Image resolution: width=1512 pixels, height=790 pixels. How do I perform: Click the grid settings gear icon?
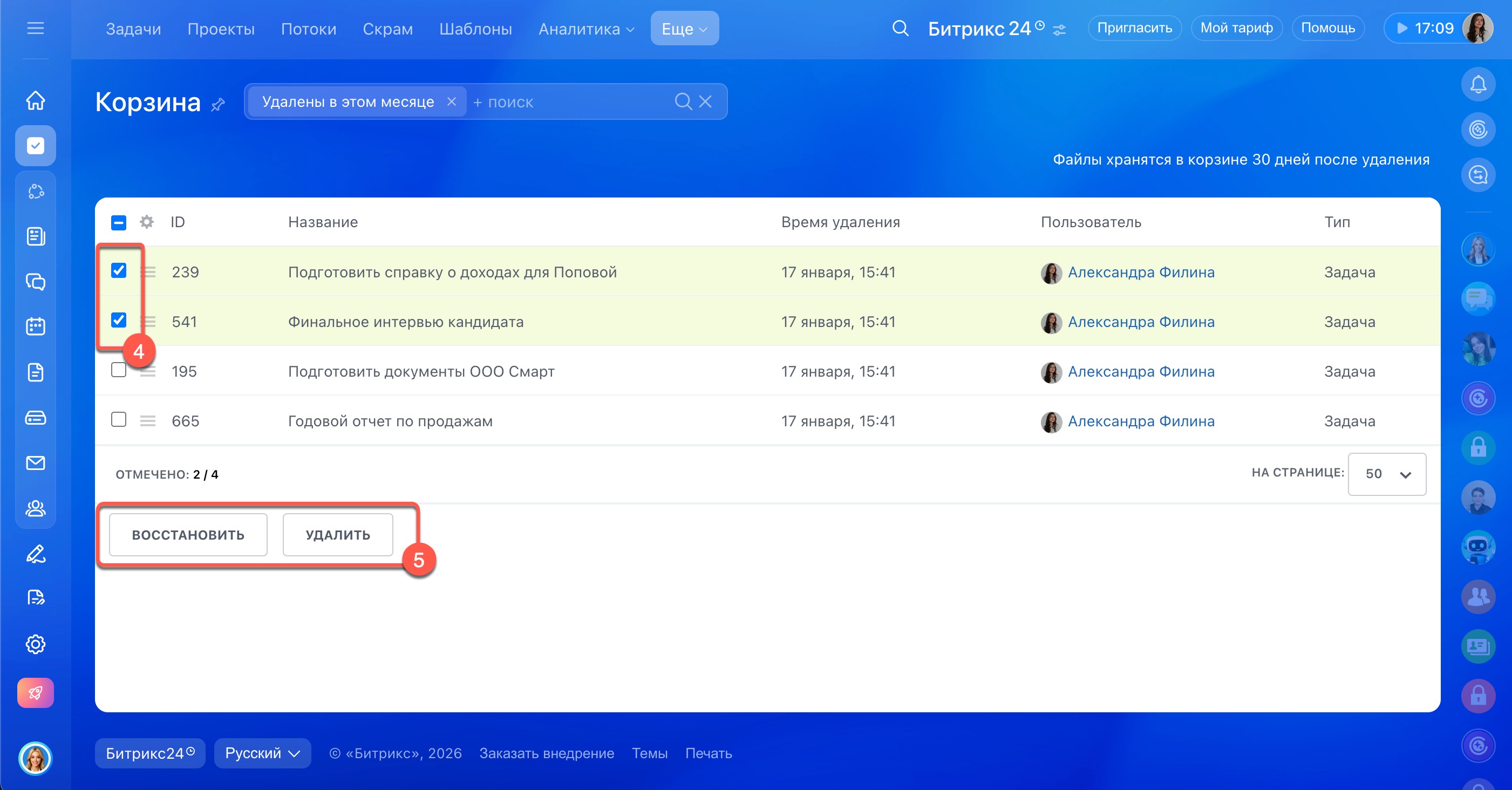(x=146, y=222)
